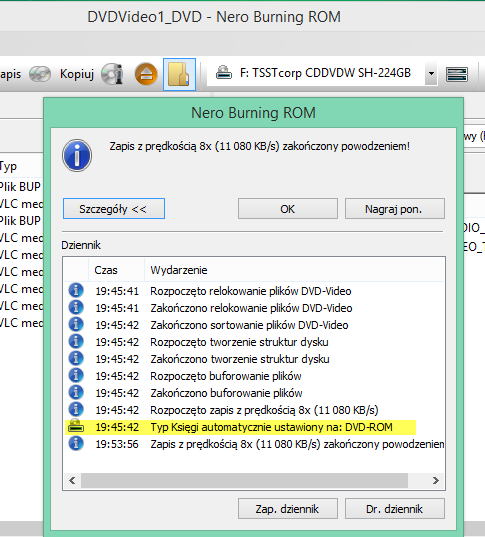Click Nagraj pon. to burn again
Image resolution: width=485 pixels, height=537 pixels.
pos(395,209)
